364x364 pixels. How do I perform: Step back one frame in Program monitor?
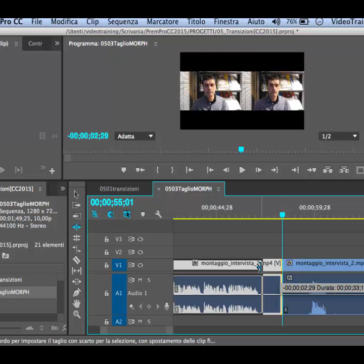coord(226,170)
